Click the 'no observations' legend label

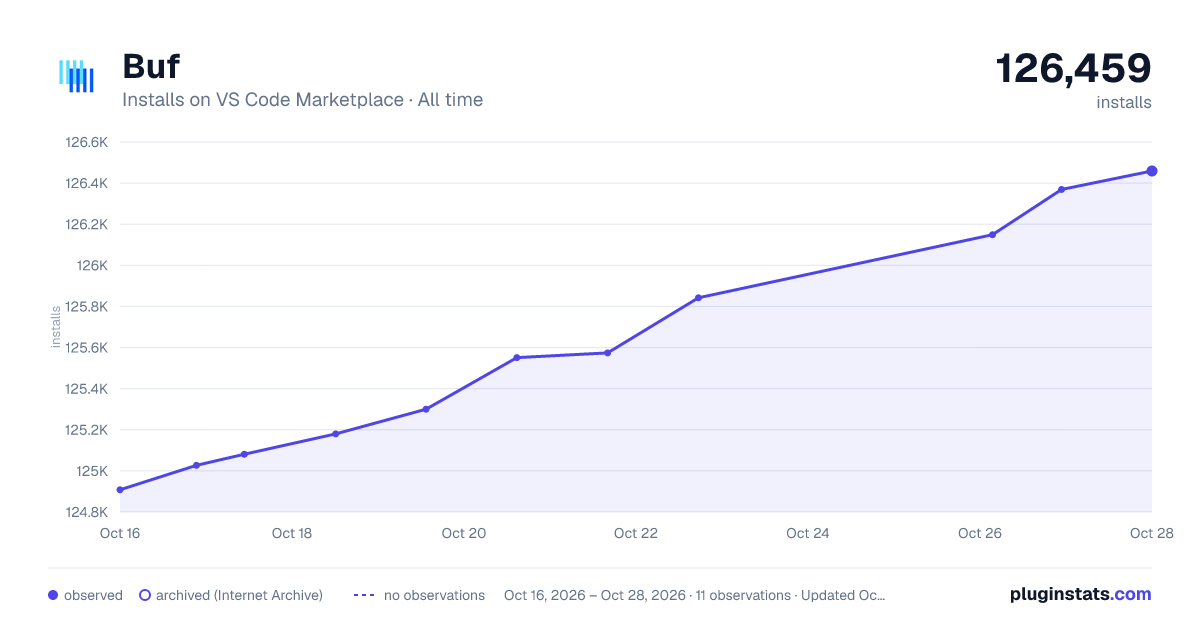434,595
